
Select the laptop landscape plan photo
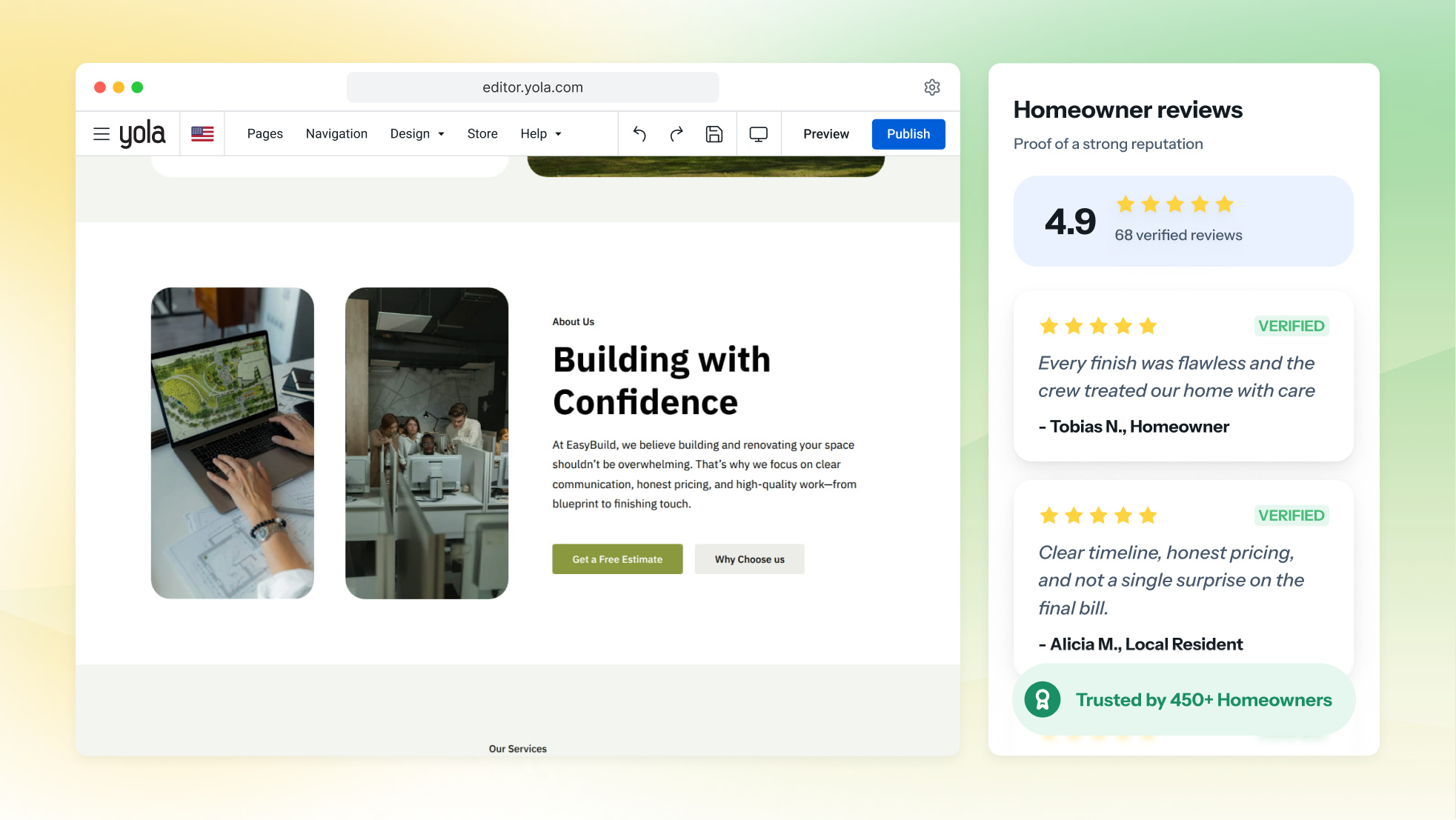click(232, 443)
